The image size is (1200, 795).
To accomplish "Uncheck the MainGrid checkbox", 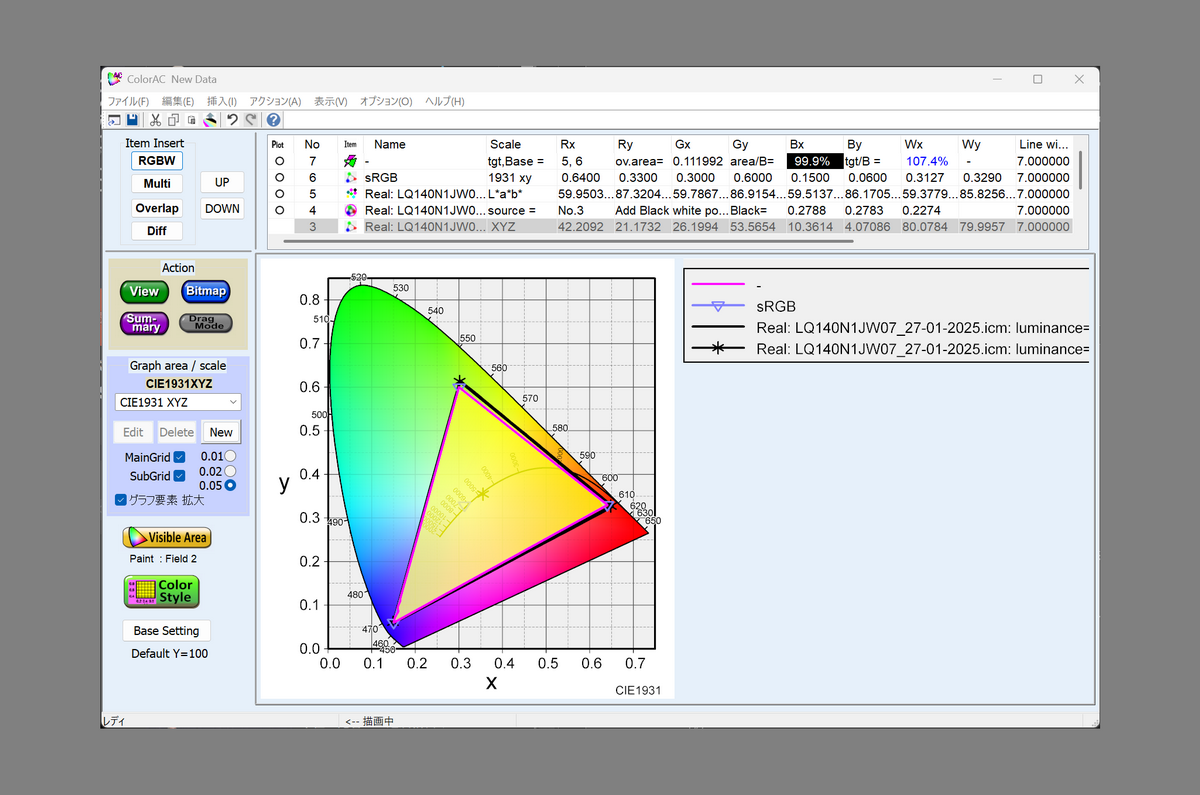I will pyautogui.click(x=180, y=457).
